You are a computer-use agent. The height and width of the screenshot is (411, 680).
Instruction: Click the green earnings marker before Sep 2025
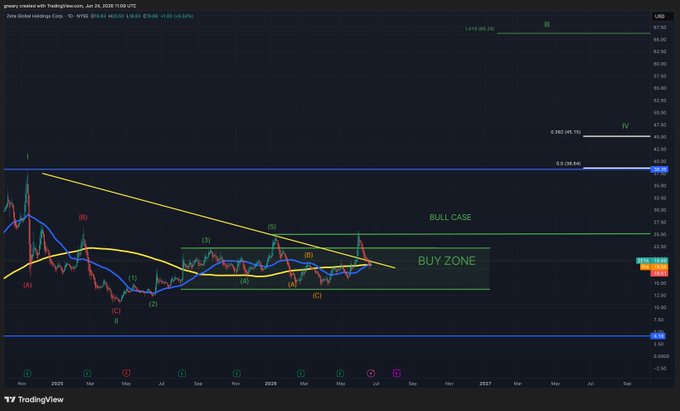[x=182, y=373]
